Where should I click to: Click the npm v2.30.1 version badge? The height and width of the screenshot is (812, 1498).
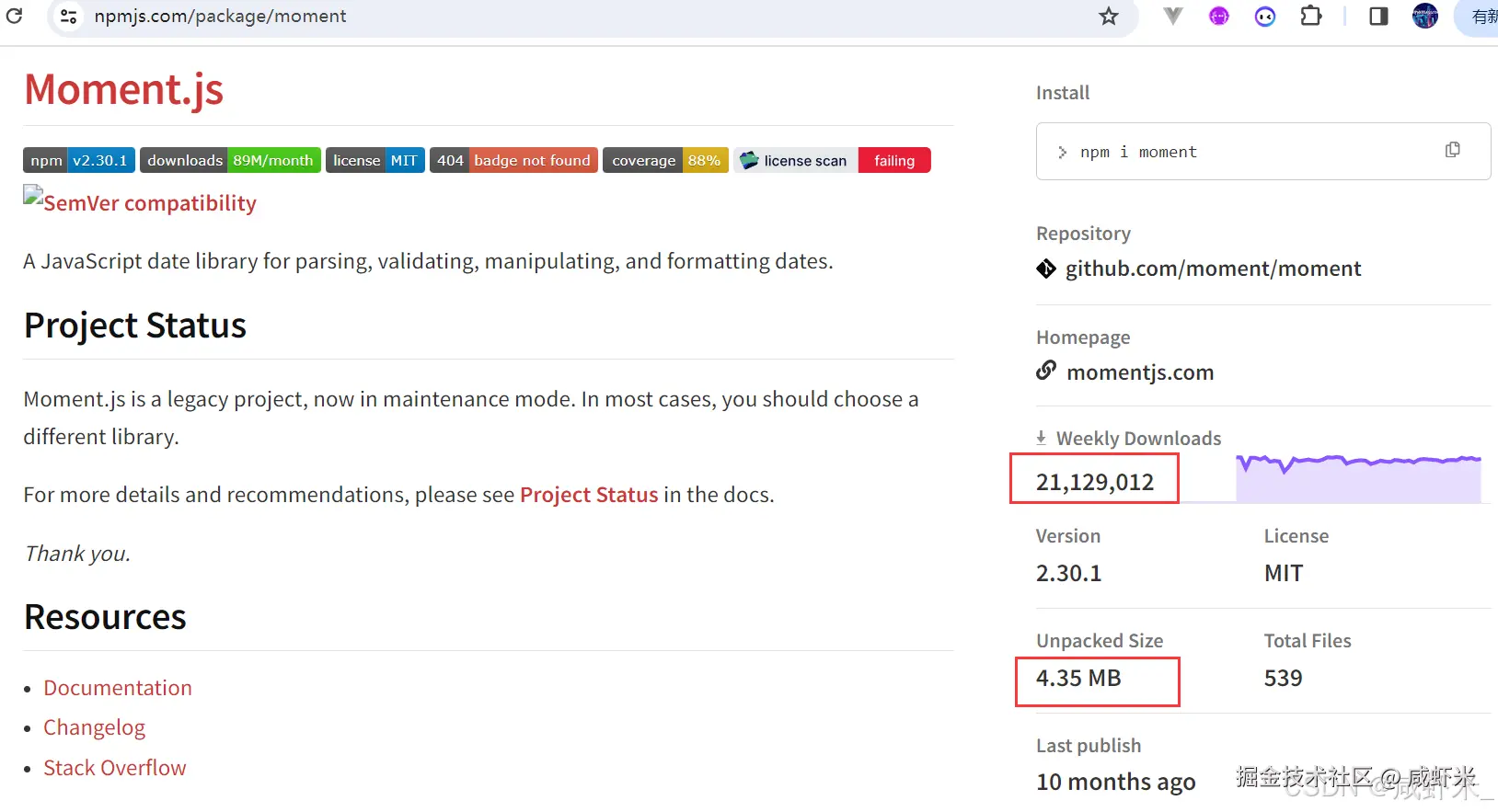click(79, 160)
